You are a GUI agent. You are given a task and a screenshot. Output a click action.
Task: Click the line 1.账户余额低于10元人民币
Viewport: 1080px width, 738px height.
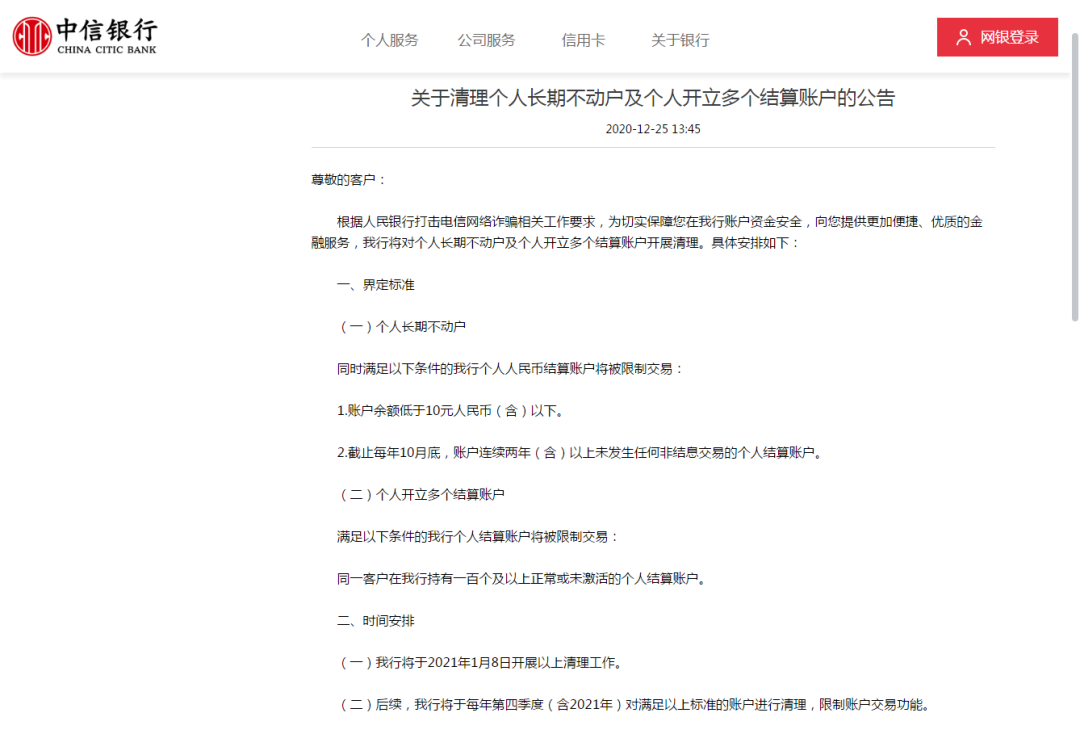click(x=450, y=411)
